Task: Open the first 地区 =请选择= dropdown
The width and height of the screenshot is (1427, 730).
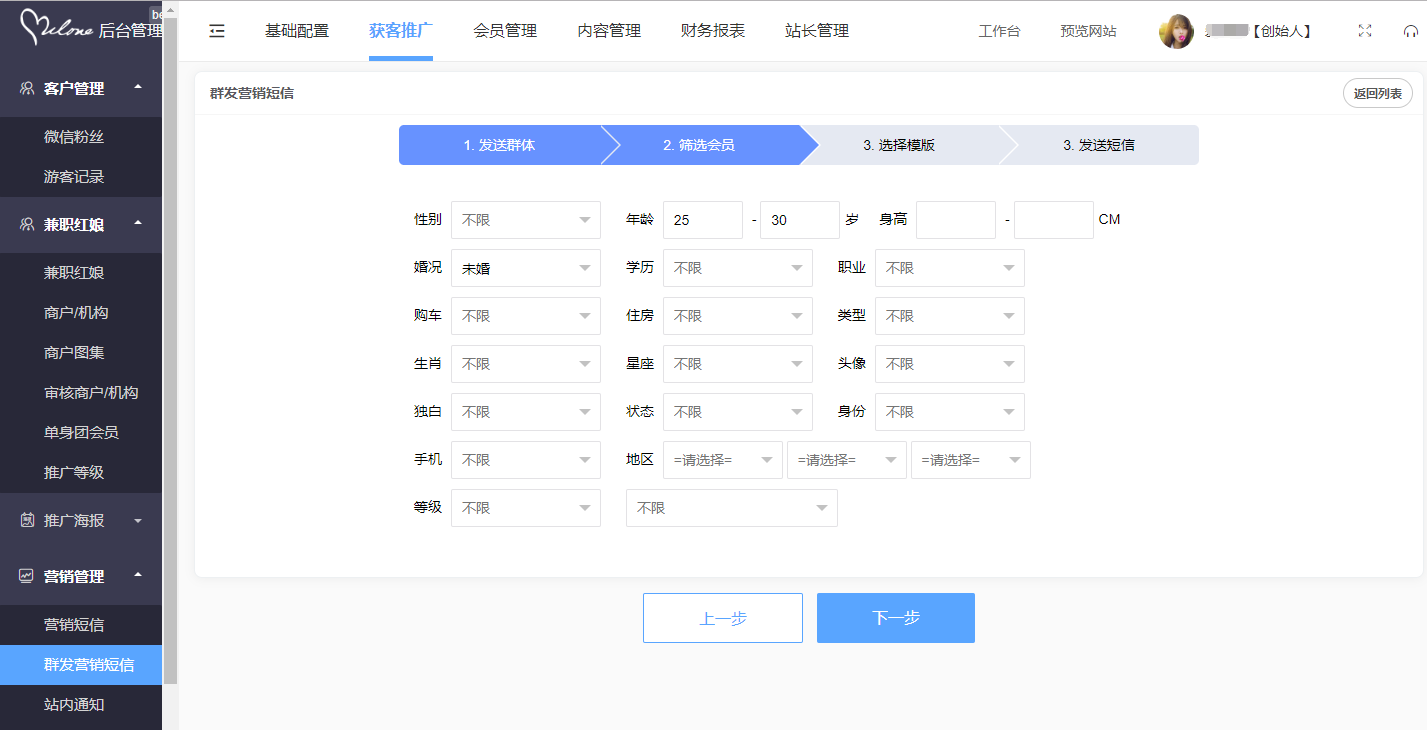Action: [x=723, y=460]
